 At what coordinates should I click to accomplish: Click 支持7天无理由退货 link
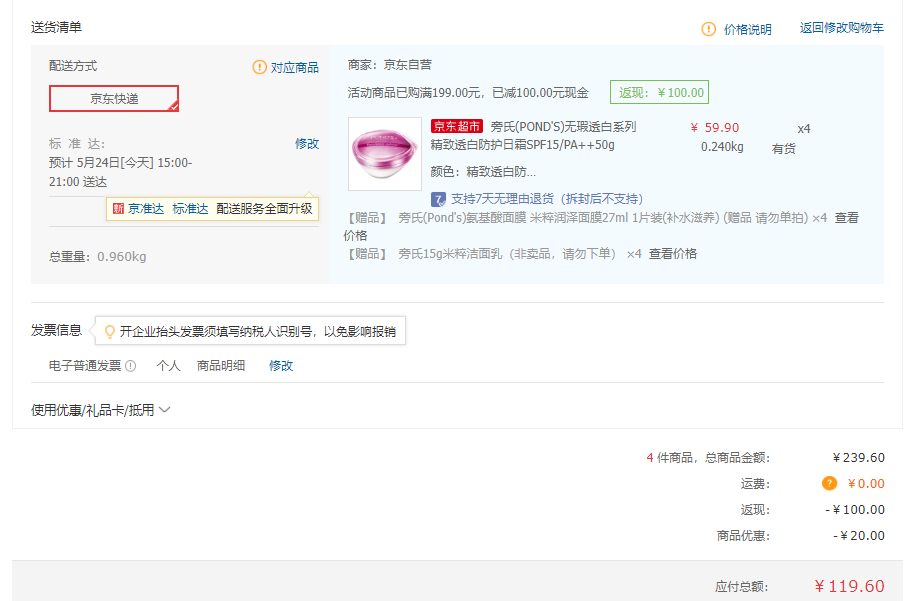[547, 199]
